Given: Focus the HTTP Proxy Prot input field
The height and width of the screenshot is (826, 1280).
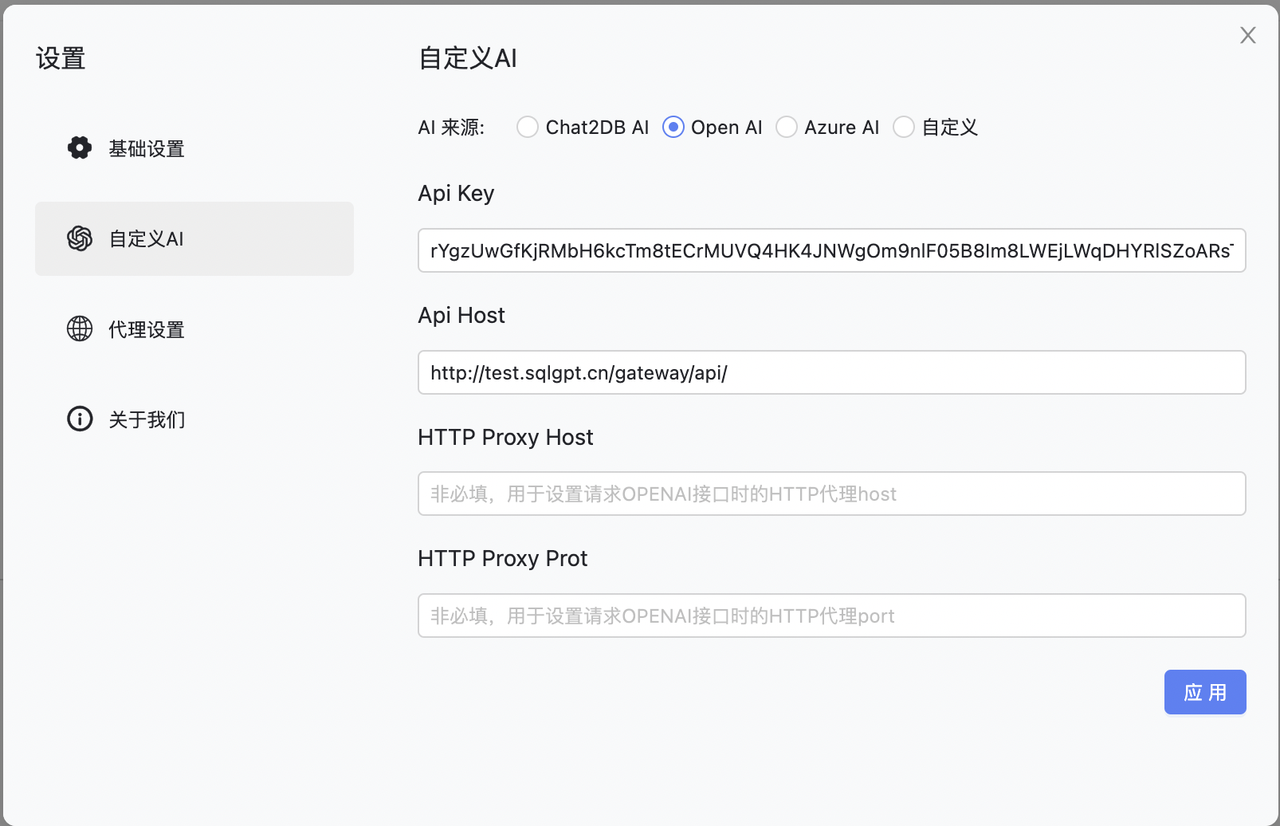Looking at the screenshot, I should [832, 615].
